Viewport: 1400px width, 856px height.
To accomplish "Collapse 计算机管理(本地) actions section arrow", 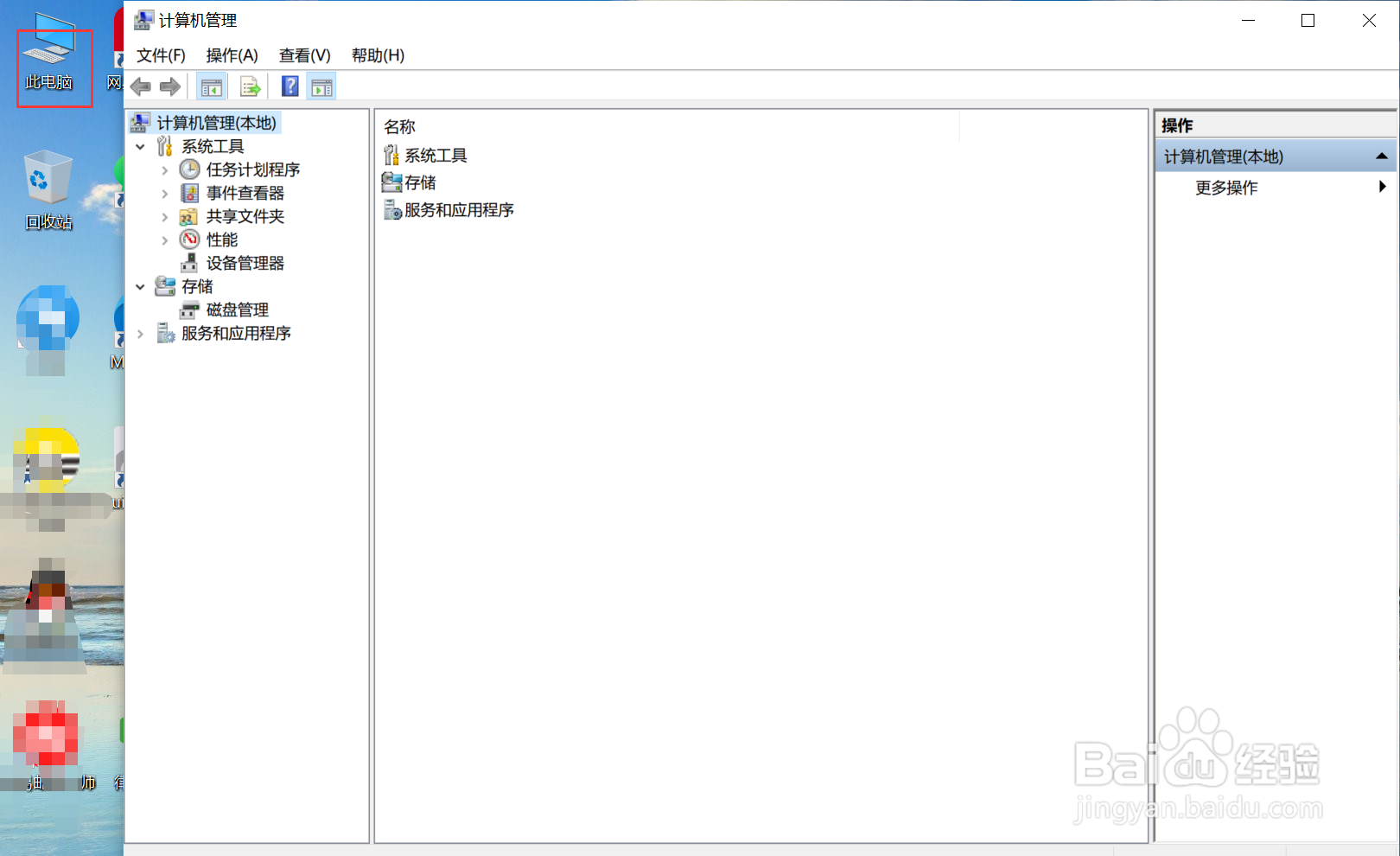I will click(1382, 157).
